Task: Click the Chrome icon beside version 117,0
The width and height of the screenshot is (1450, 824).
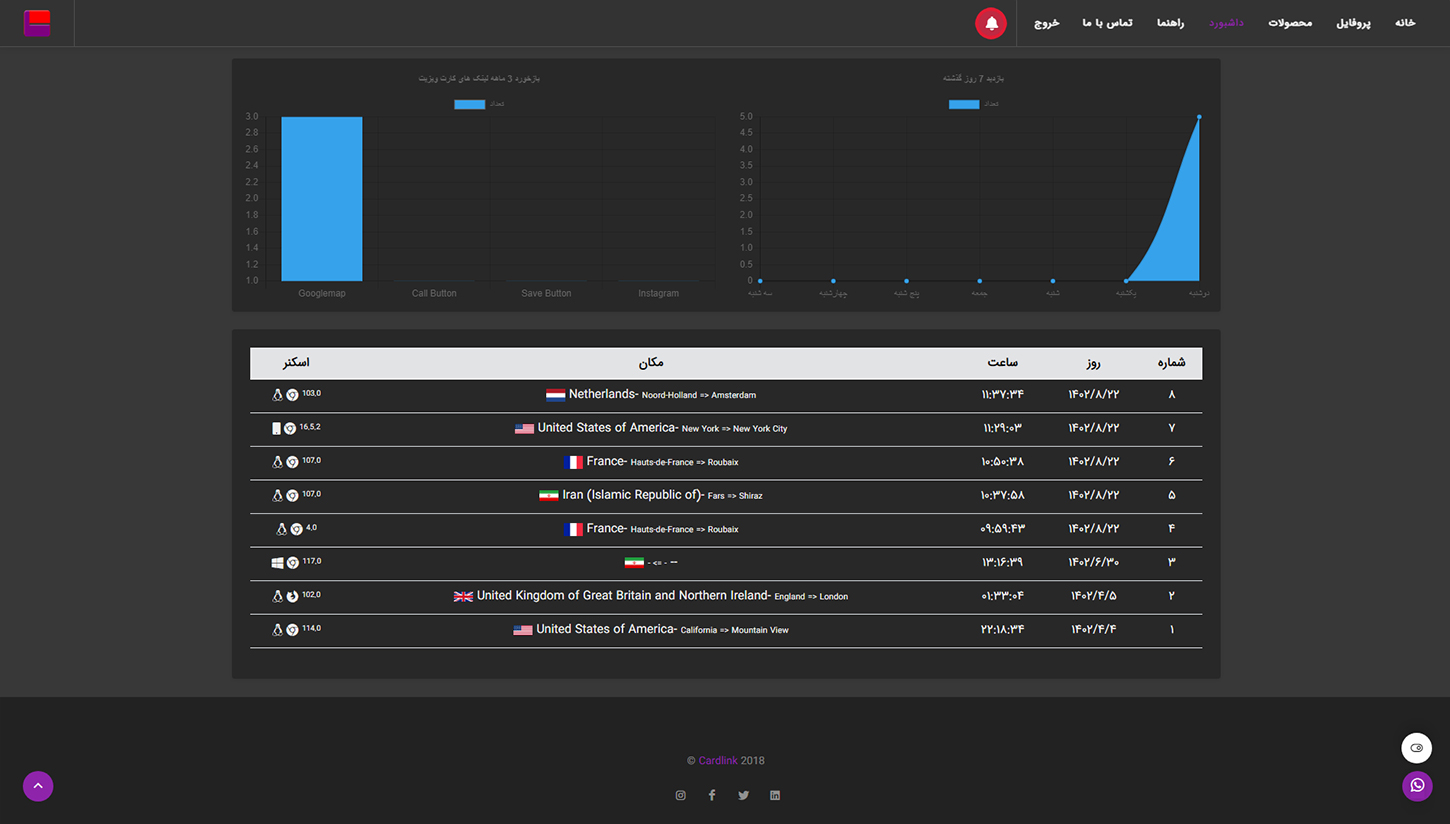Action: [292, 563]
